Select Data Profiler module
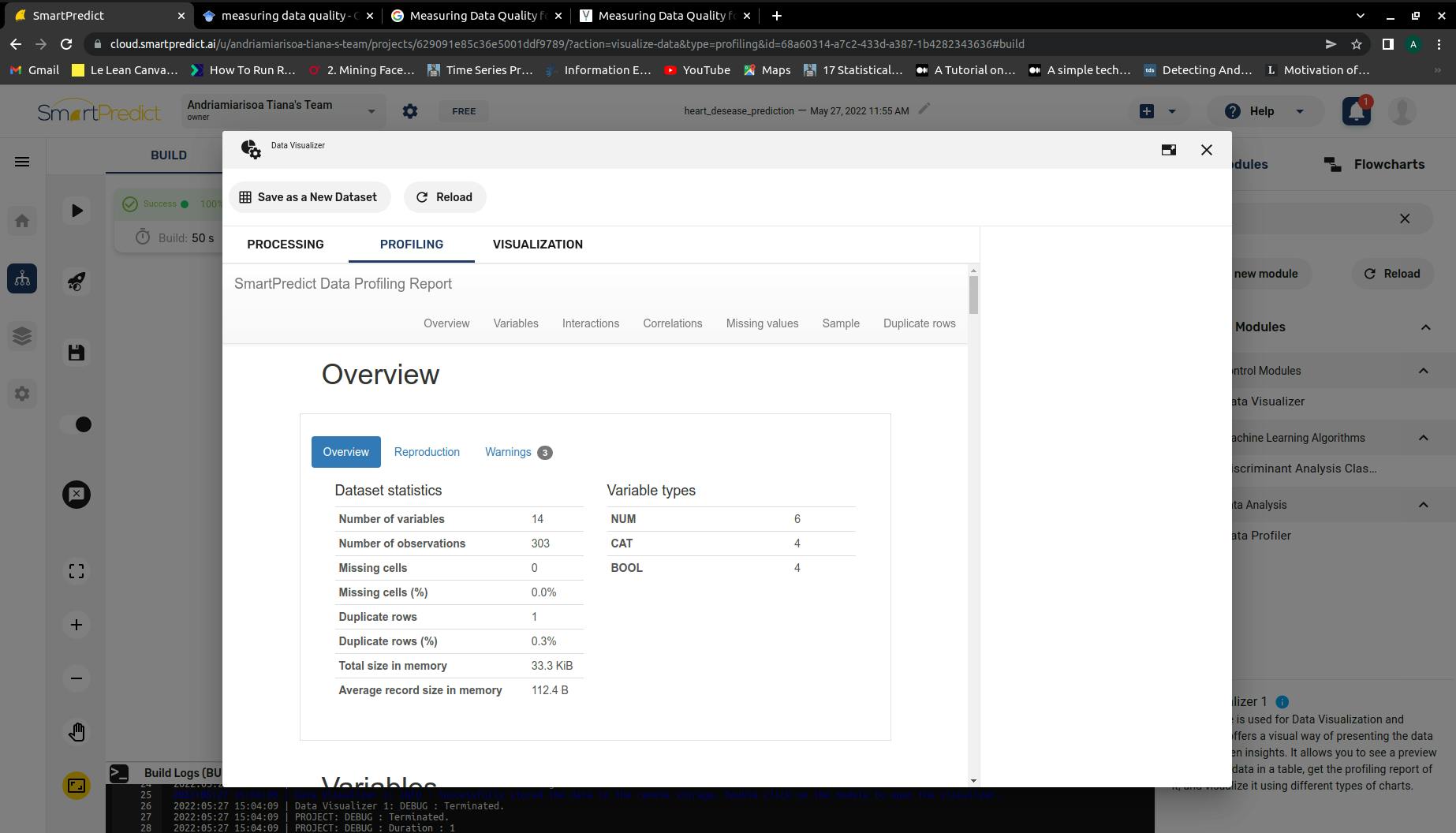The width and height of the screenshot is (1456, 833). tap(1262, 536)
